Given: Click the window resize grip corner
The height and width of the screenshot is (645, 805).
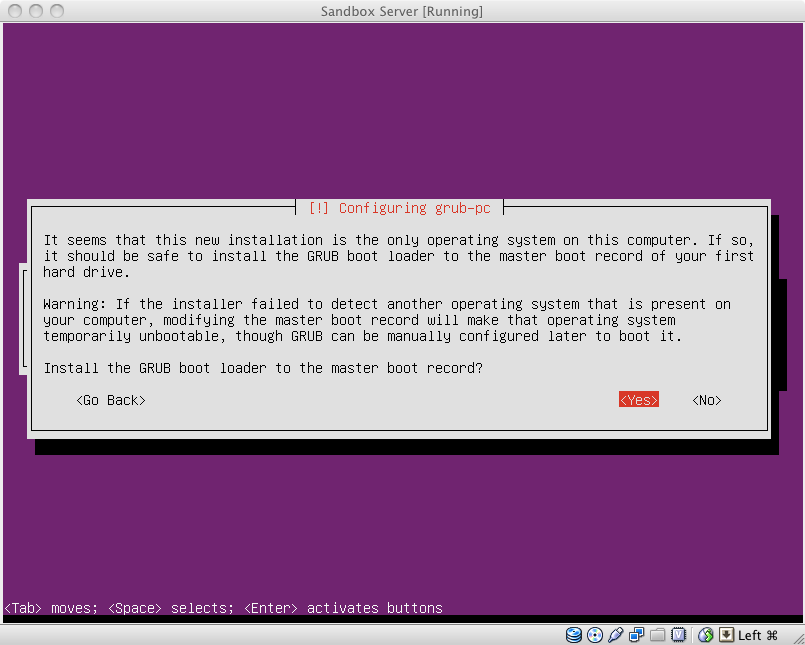Looking at the screenshot, I should click(x=798, y=638).
